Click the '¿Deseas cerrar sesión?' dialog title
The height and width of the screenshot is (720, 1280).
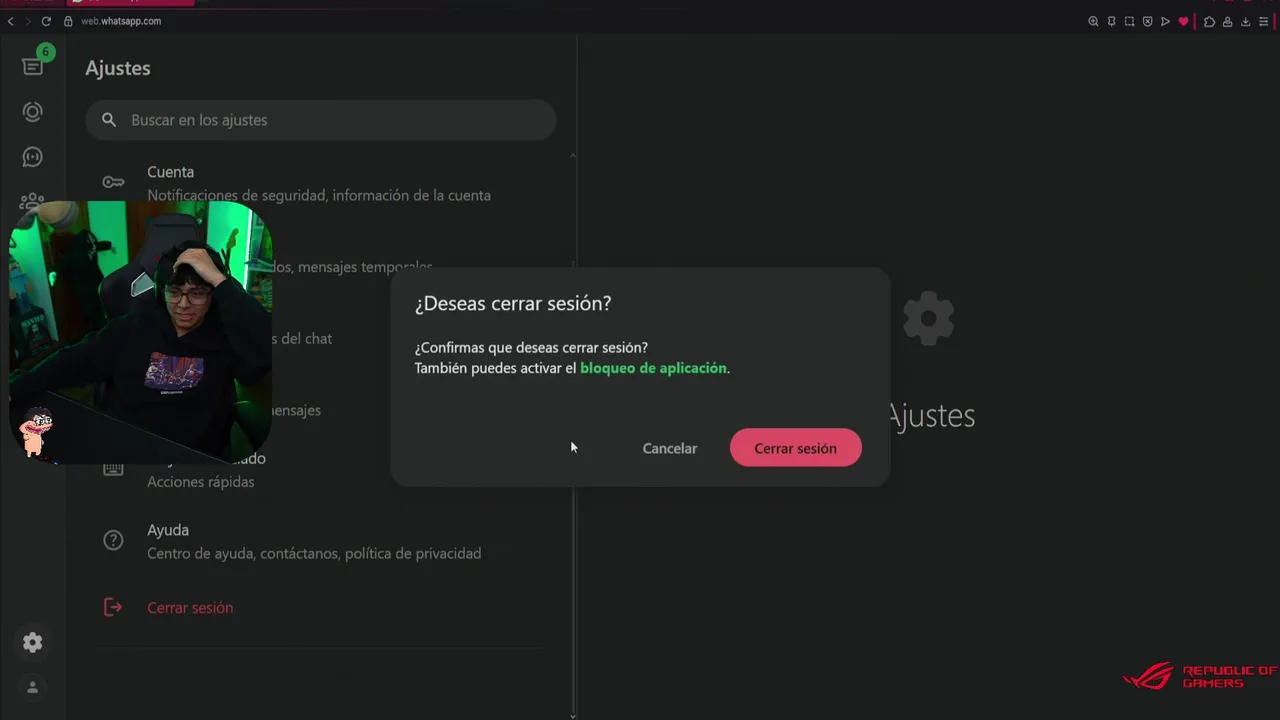pos(513,303)
